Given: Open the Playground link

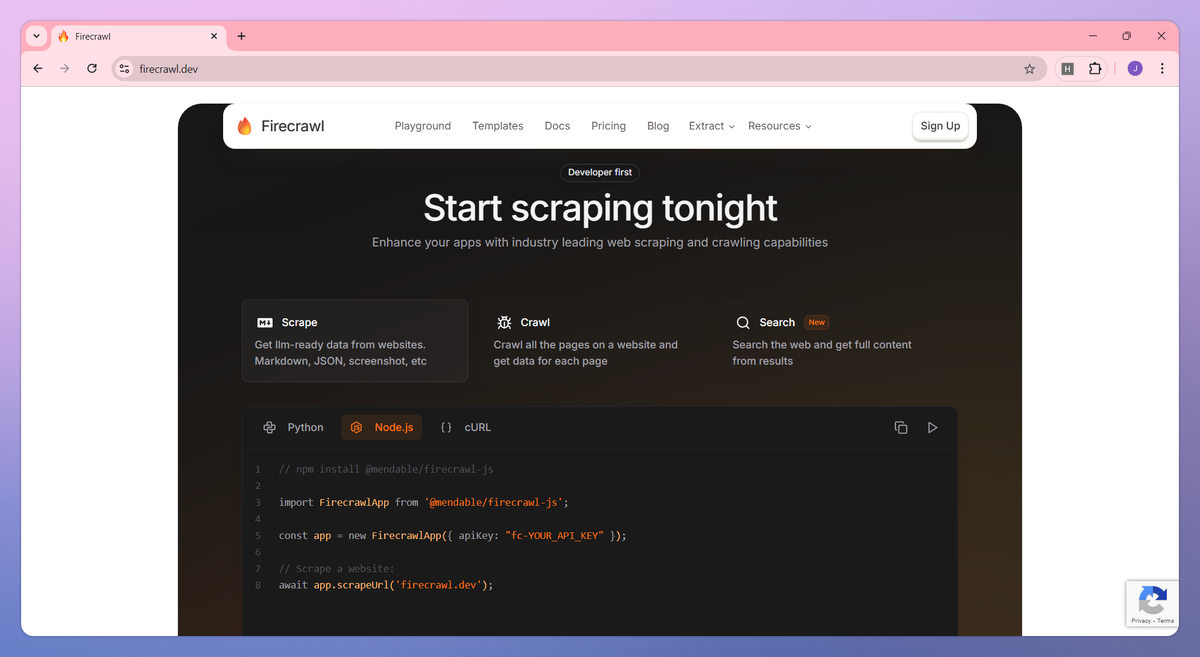Looking at the screenshot, I should click(422, 126).
